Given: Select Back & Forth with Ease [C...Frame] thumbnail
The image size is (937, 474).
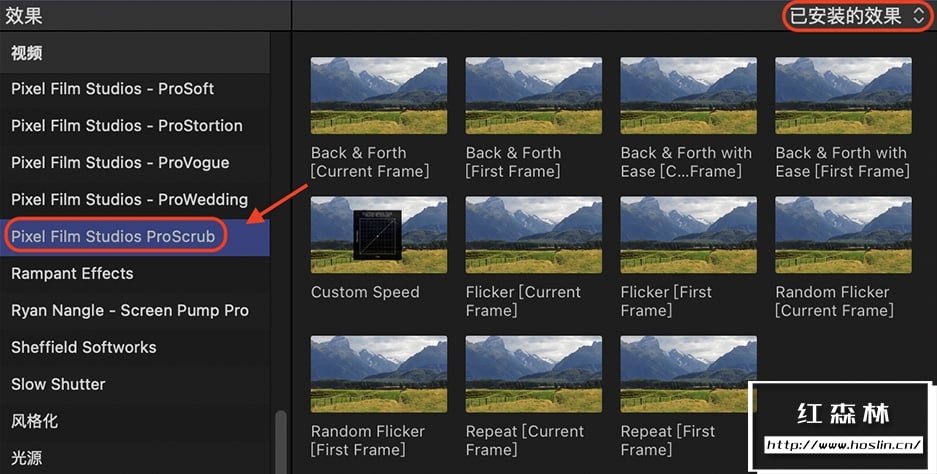Looking at the screenshot, I should tap(688, 96).
